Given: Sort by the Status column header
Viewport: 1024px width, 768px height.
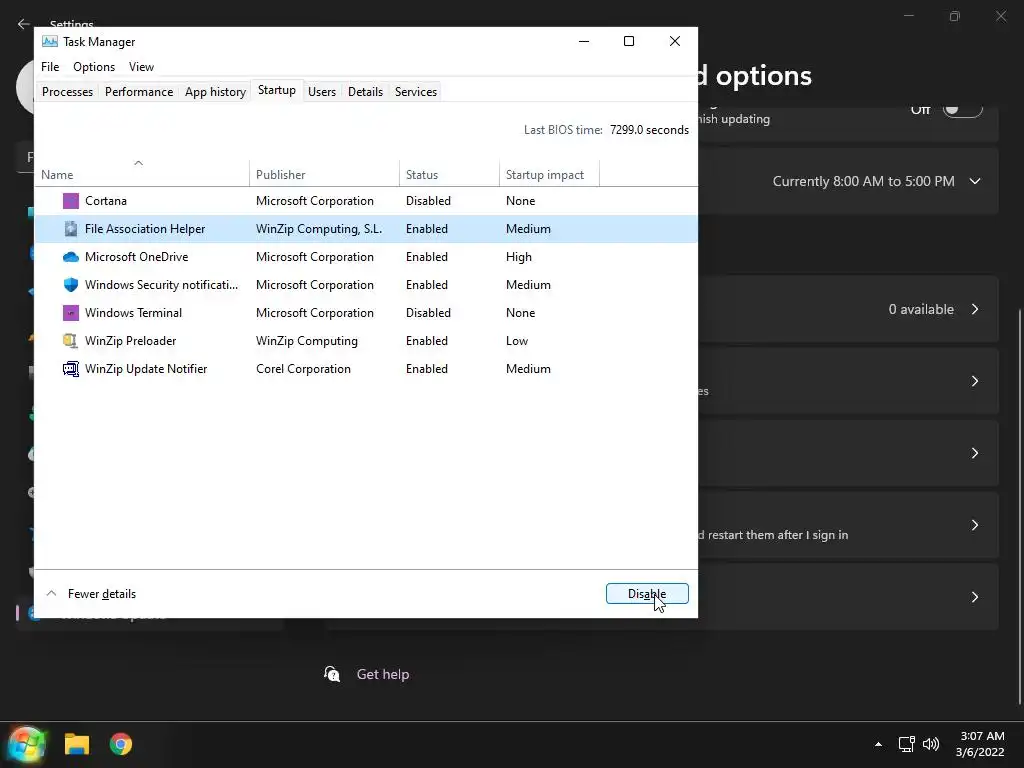Looking at the screenshot, I should click(x=449, y=174).
